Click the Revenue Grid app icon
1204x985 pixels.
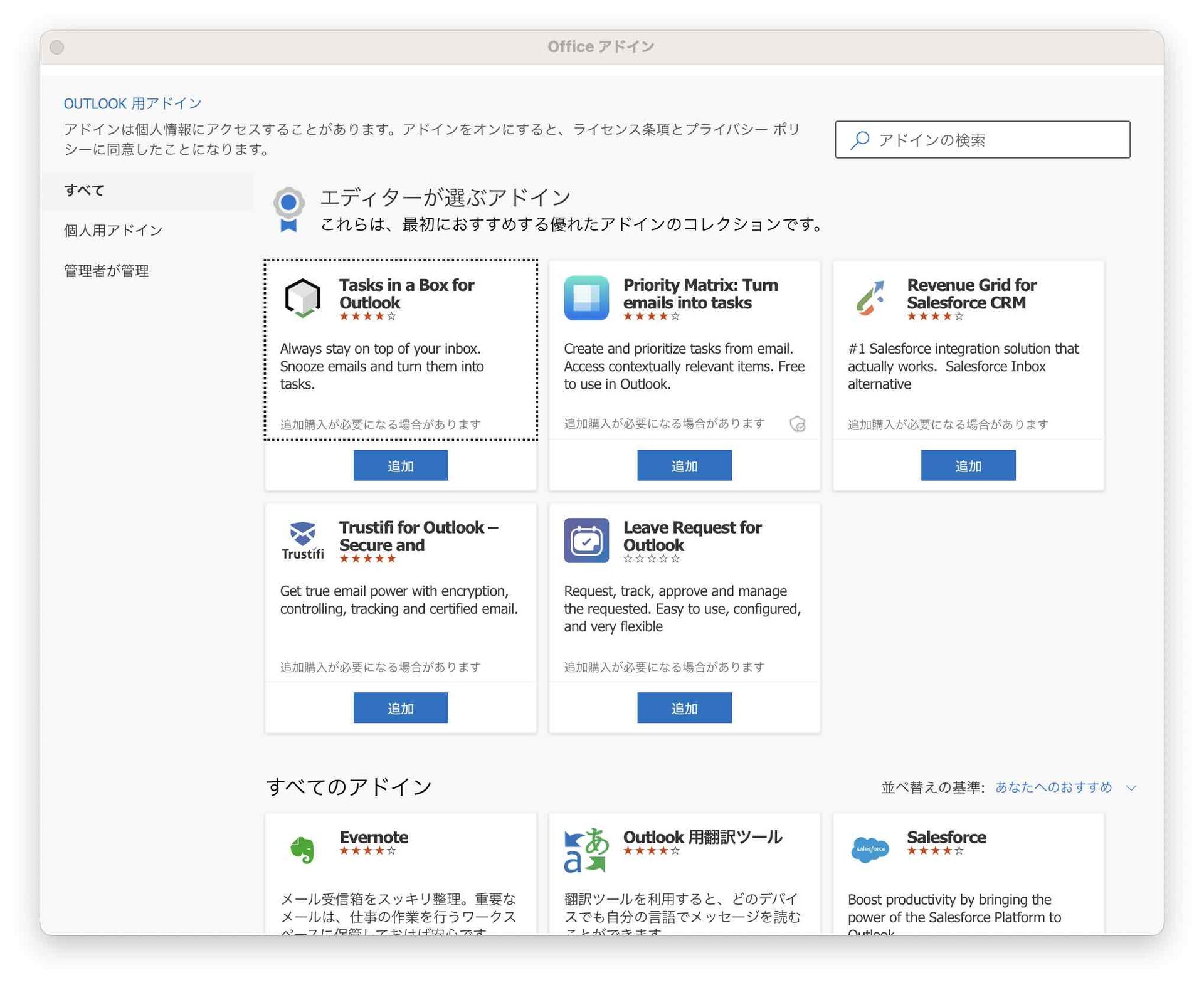(x=870, y=298)
